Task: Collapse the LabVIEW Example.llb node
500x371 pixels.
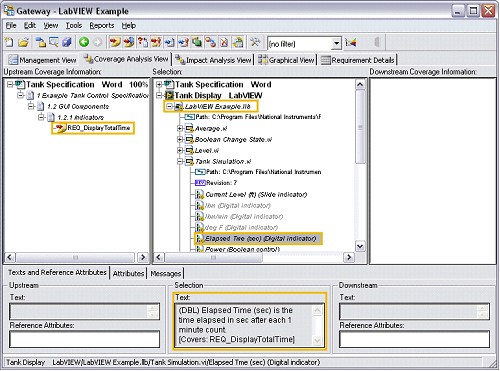Action: click(170, 106)
